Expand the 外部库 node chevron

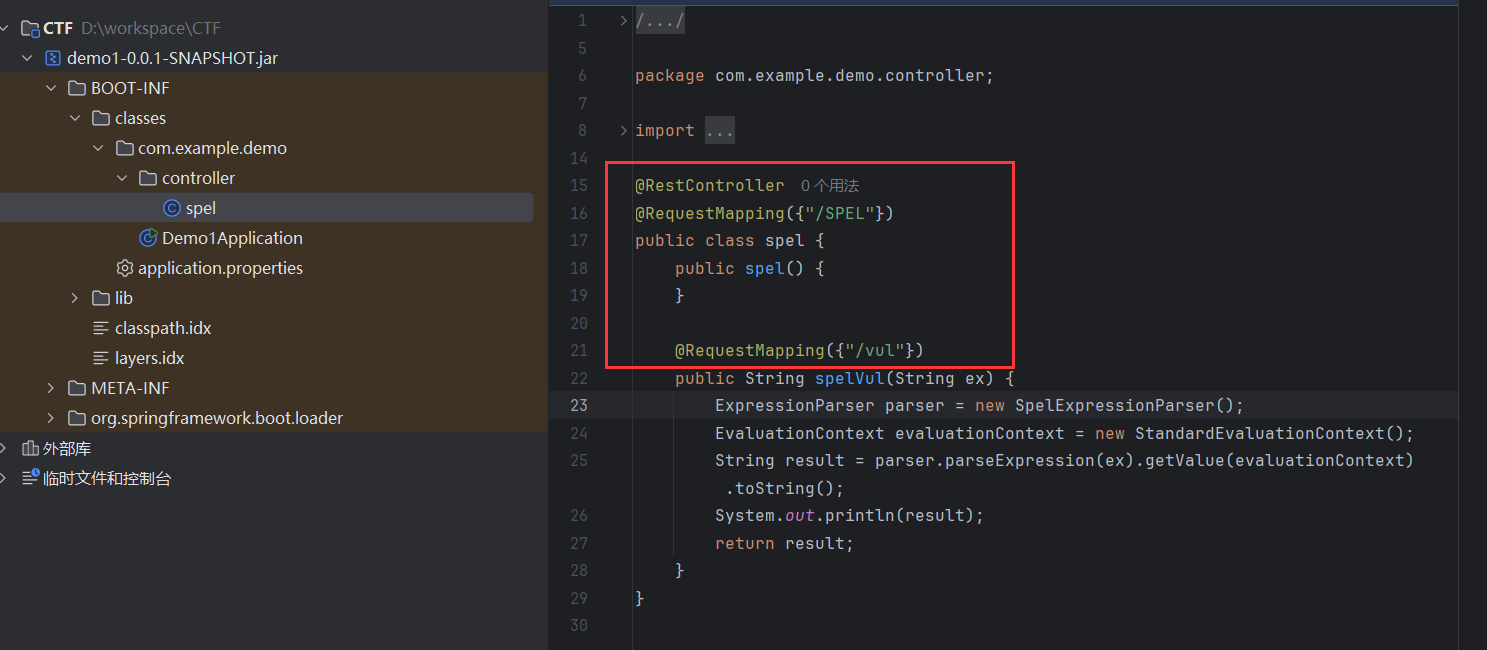(4, 448)
